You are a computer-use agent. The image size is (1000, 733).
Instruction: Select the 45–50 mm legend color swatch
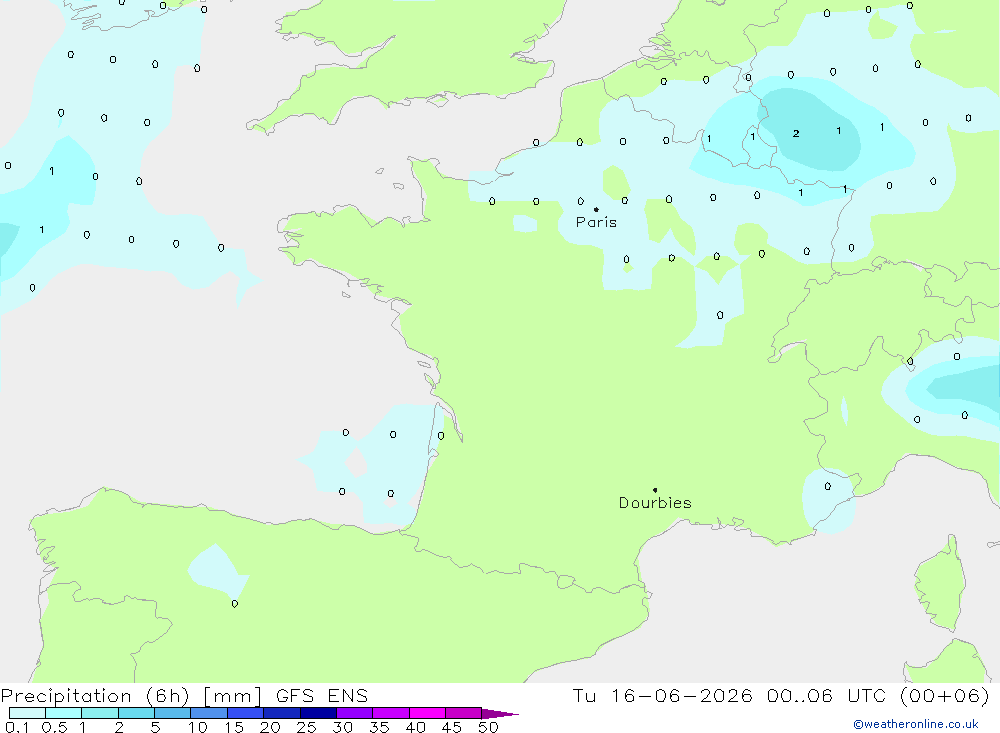tap(463, 713)
